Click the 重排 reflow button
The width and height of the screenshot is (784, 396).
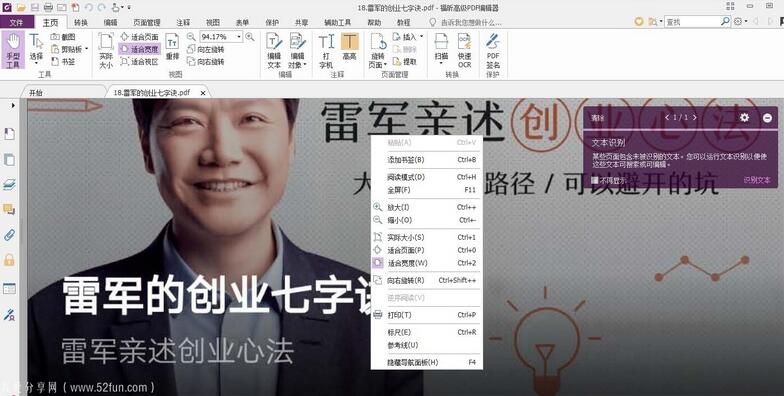172,47
